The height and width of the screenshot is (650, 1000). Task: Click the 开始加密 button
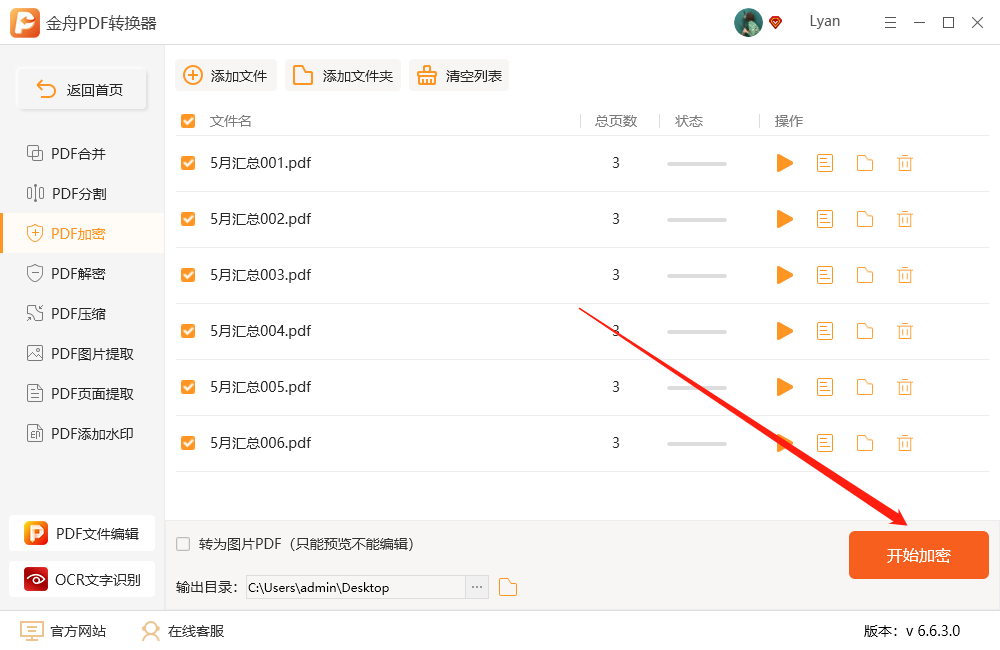(x=918, y=554)
